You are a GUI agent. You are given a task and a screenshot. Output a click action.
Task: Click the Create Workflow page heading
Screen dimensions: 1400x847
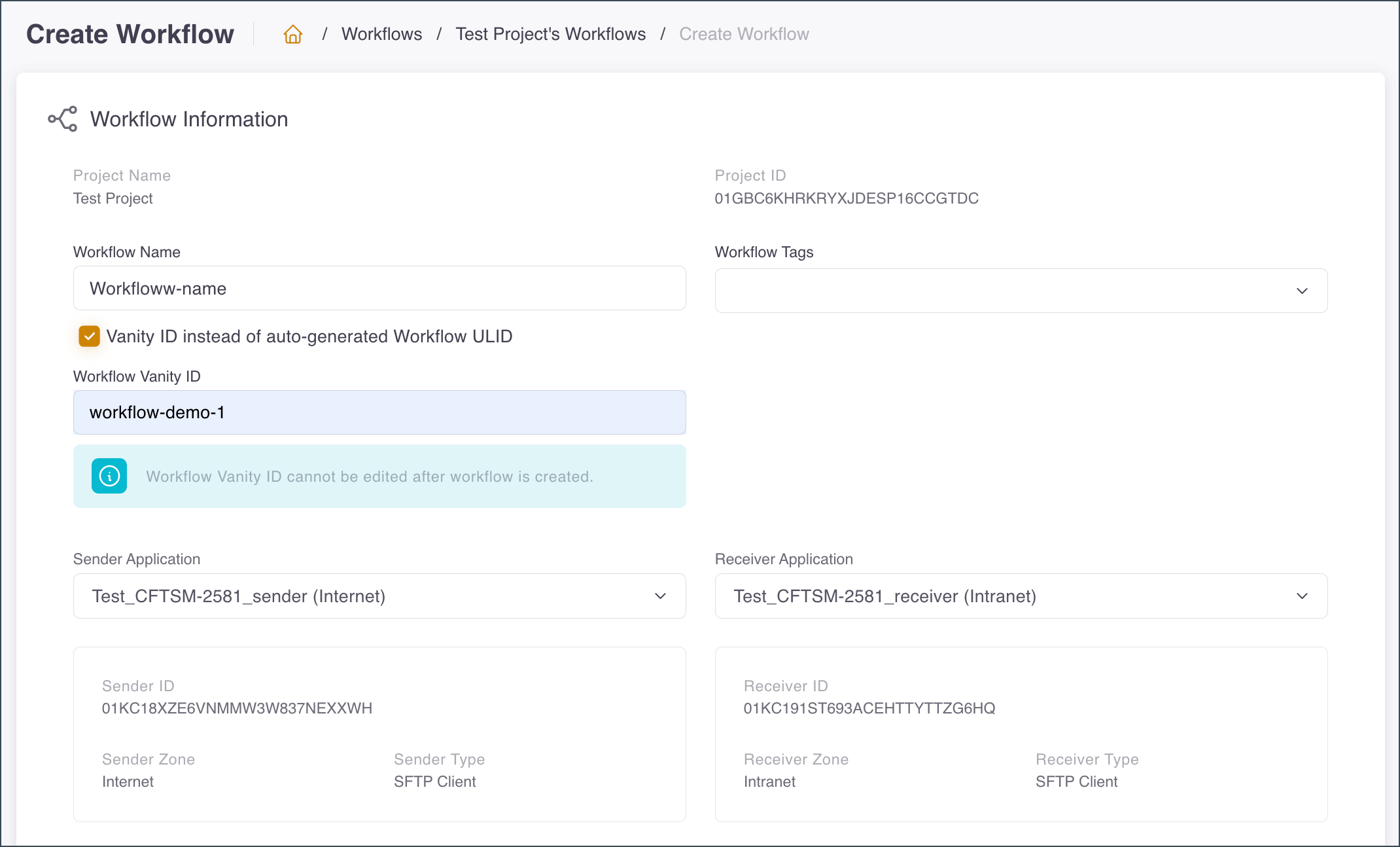pos(130,34)
